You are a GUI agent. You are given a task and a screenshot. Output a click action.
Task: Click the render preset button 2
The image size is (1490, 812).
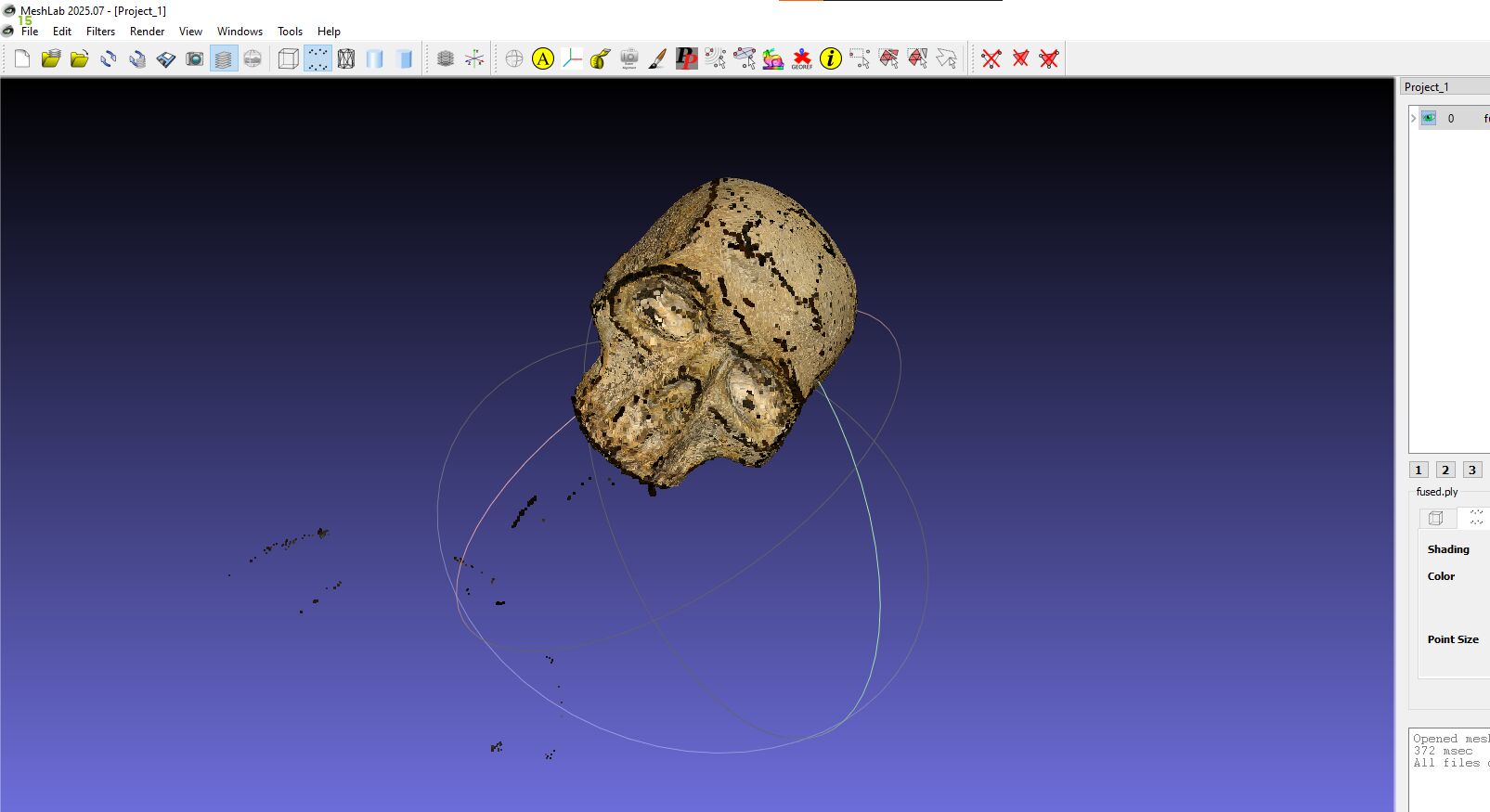coord(1445,470)
